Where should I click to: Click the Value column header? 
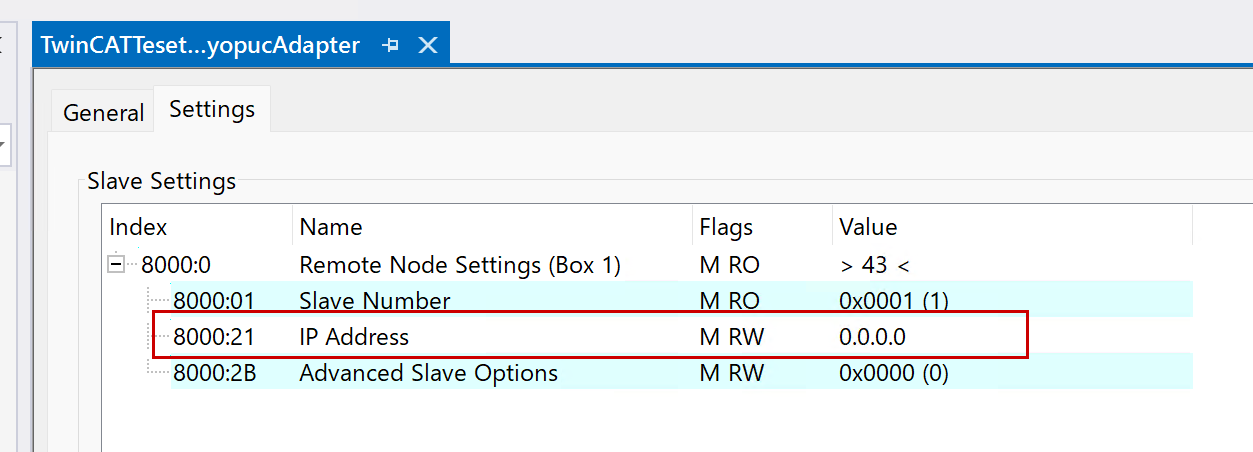[868, 227]
